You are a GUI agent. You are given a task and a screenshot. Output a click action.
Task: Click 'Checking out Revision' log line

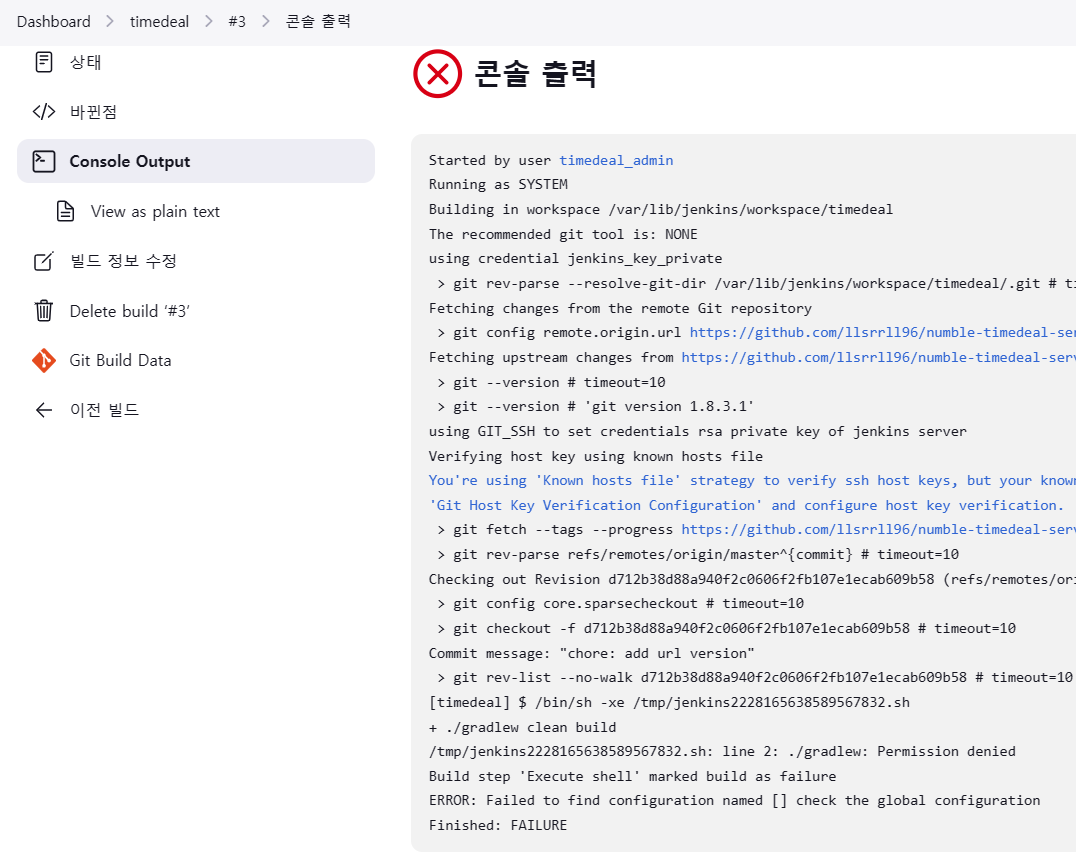(x=752, y=579)
